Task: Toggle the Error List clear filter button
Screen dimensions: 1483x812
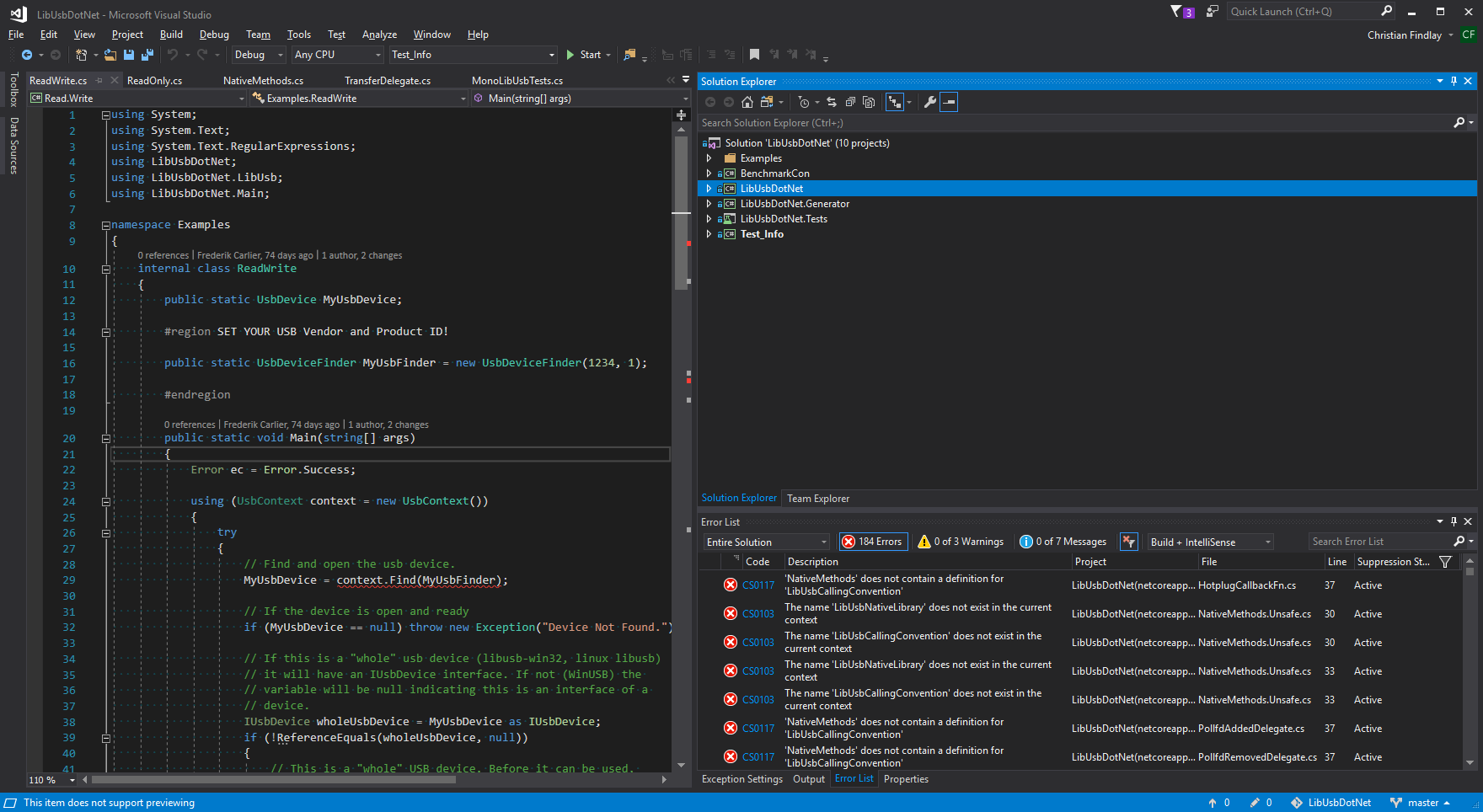Action: pos(1129,542)
